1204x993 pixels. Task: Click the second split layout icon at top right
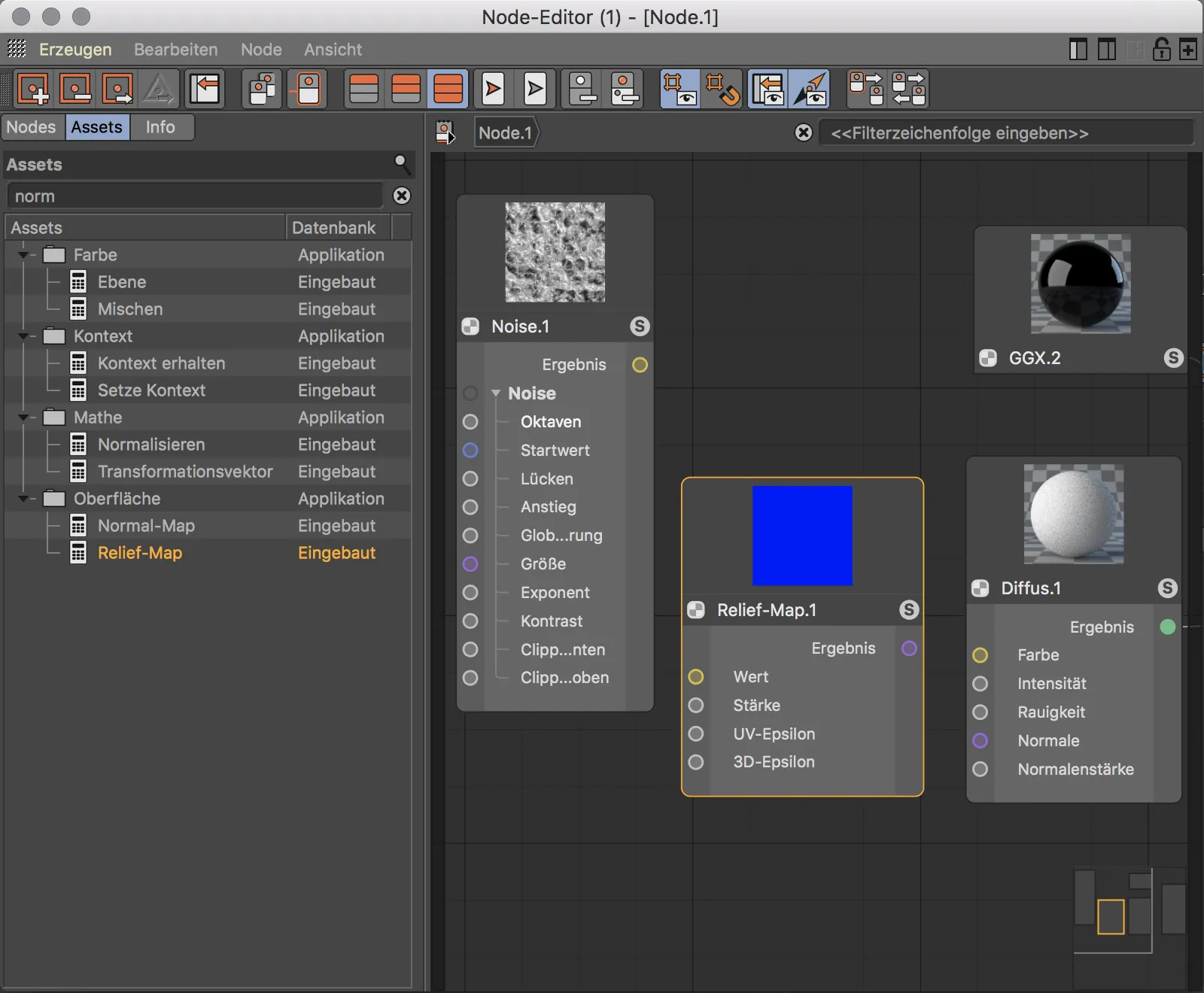[x=1107, y=50]
